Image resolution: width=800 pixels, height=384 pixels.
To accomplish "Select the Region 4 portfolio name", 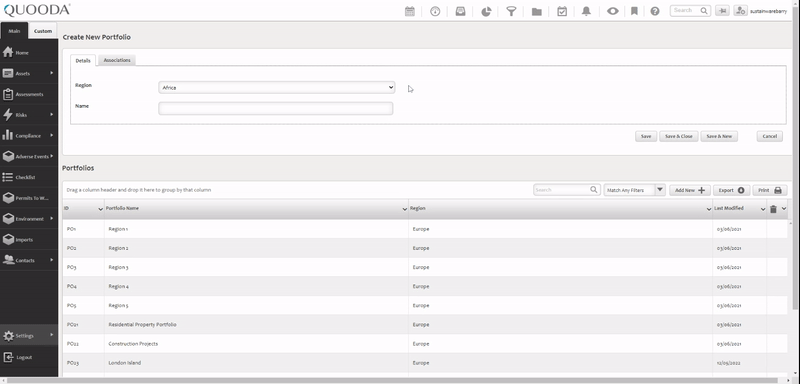I will [x=118, y=286].
